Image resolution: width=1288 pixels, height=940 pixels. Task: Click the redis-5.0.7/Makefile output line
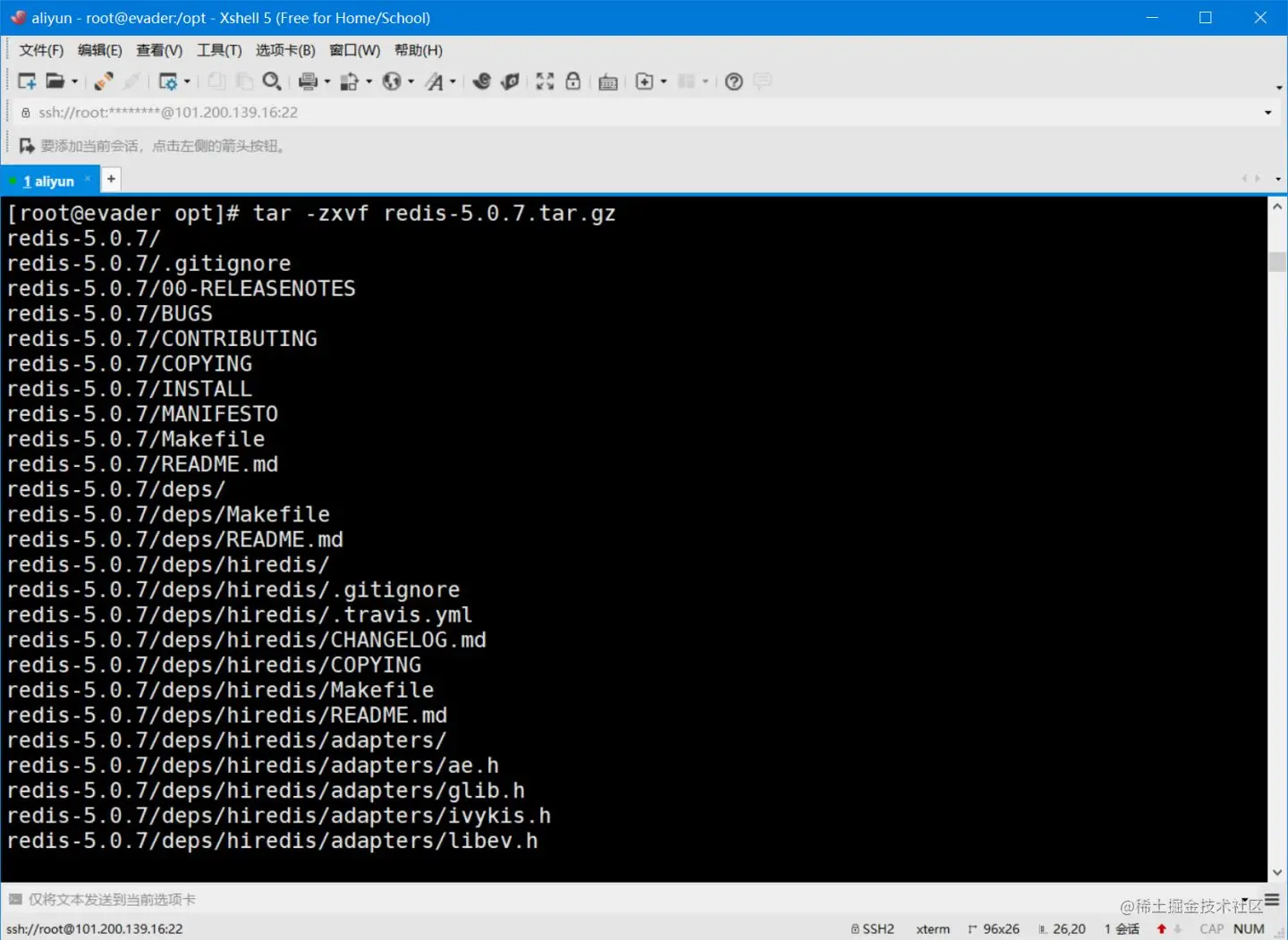tap(136, 439)
